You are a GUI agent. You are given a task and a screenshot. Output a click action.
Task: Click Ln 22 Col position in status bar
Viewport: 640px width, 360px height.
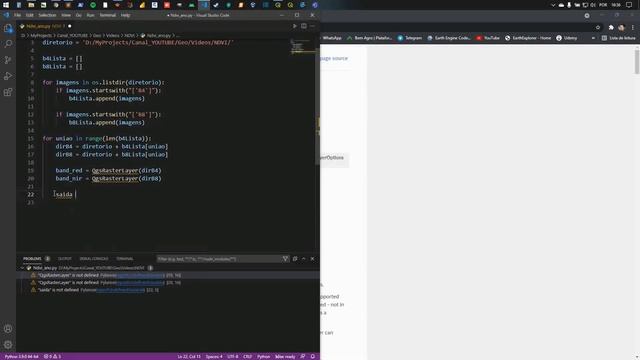pyautogui.click(x=189, y=356)
